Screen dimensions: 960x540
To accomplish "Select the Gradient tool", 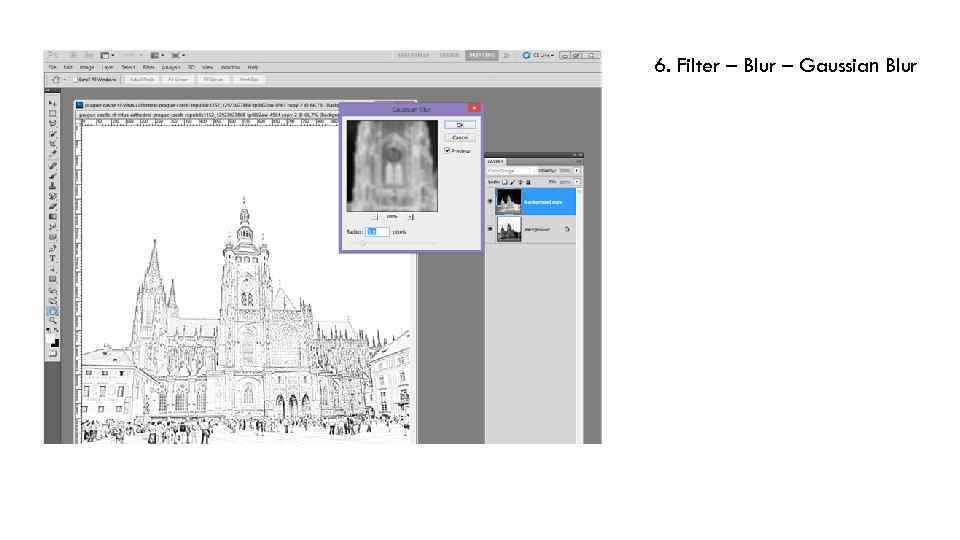I will (53, 217).
